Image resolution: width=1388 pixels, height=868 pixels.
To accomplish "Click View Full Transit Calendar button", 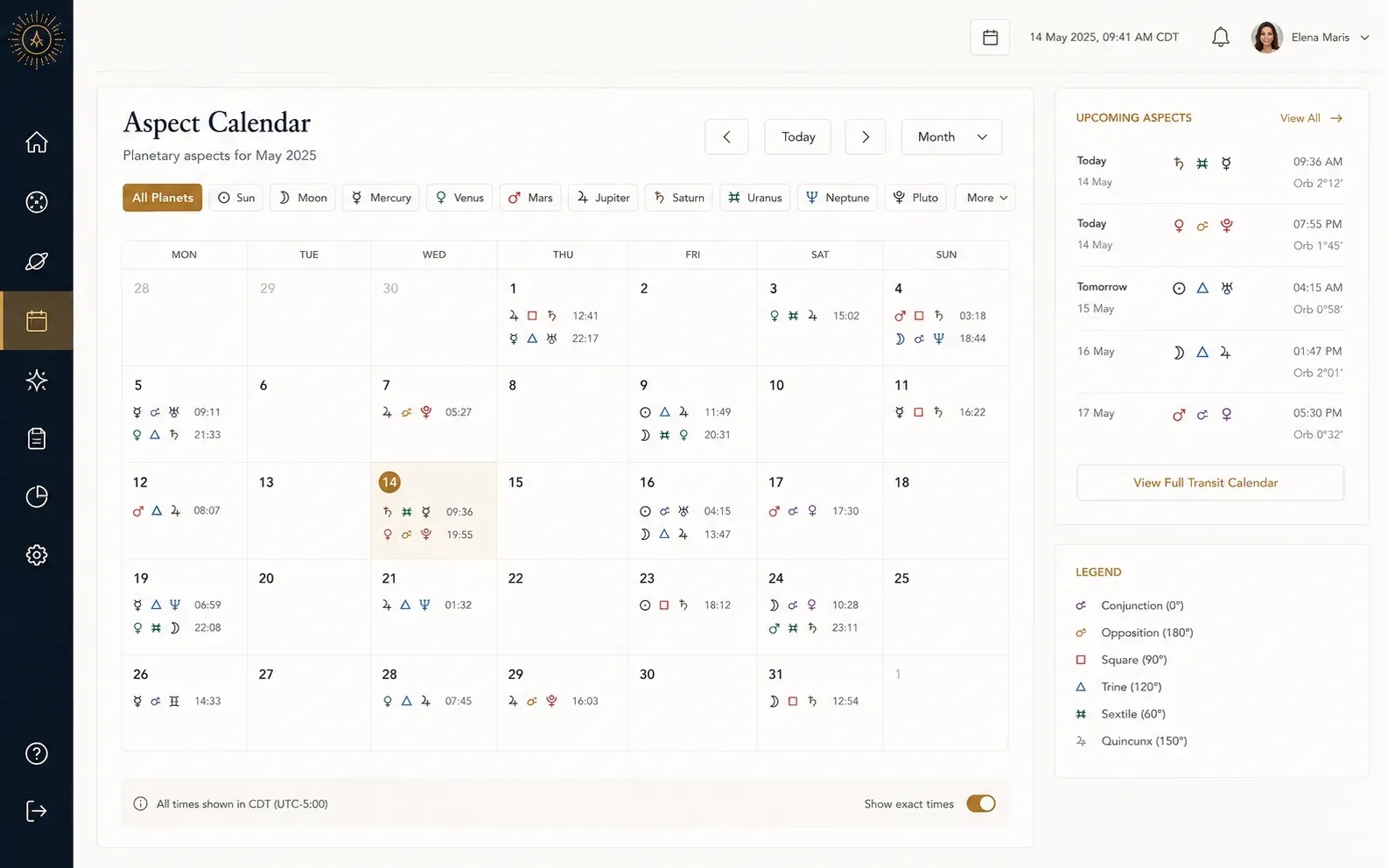I will click(x=1210, y=483).
